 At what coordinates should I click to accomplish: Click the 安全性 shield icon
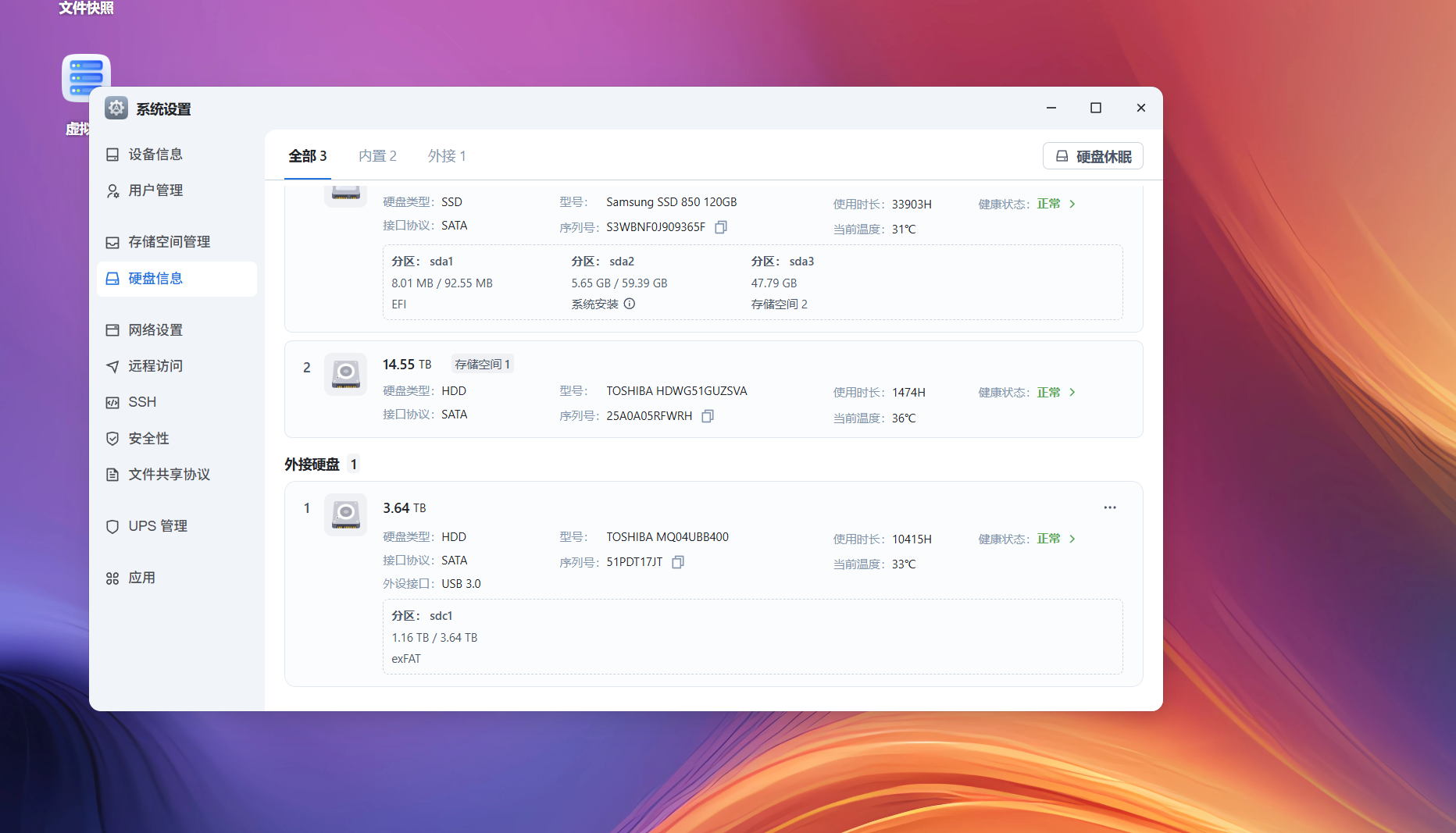tap(112, 439)
